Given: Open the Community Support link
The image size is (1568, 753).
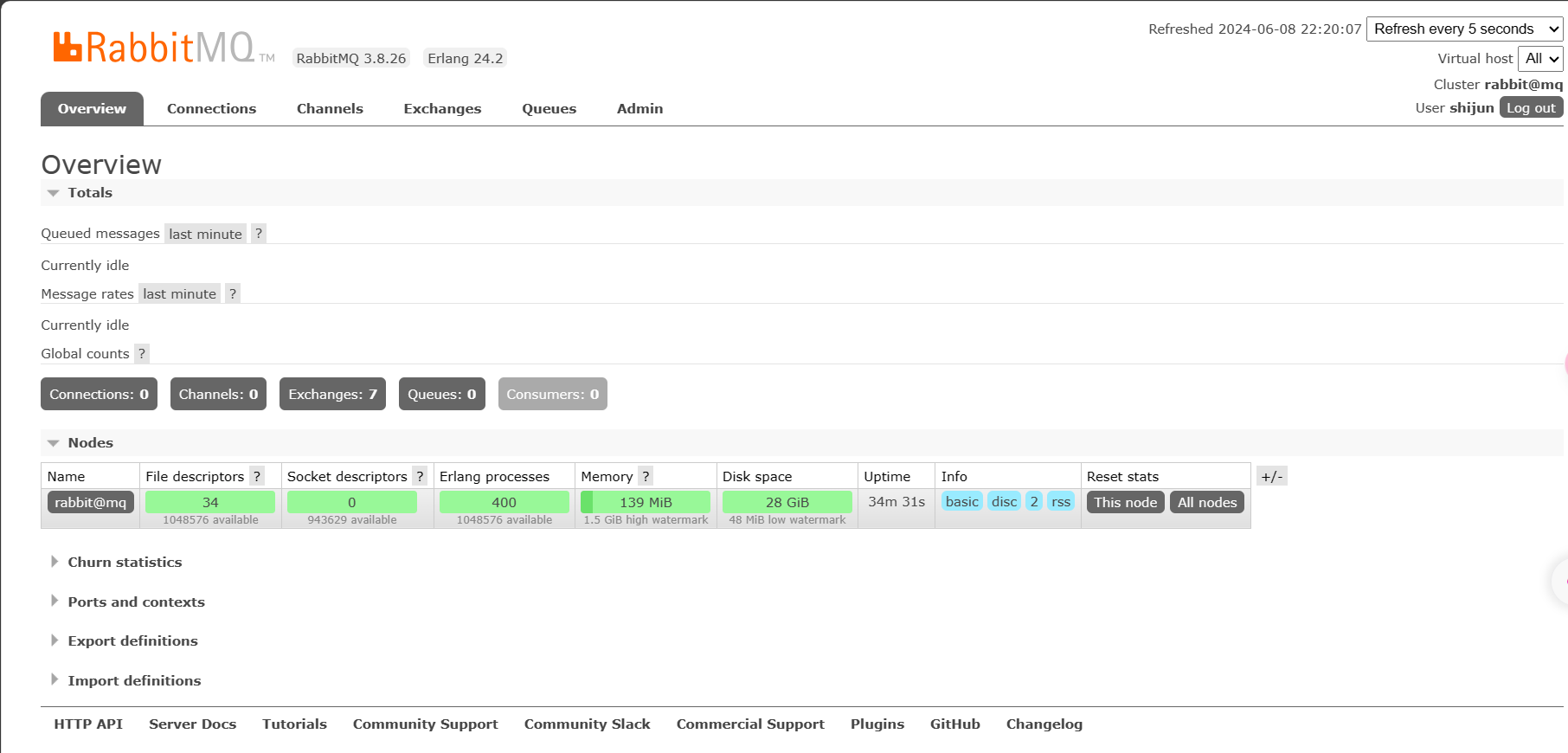Looking at the screenshot, I should [x=425, y=724].
